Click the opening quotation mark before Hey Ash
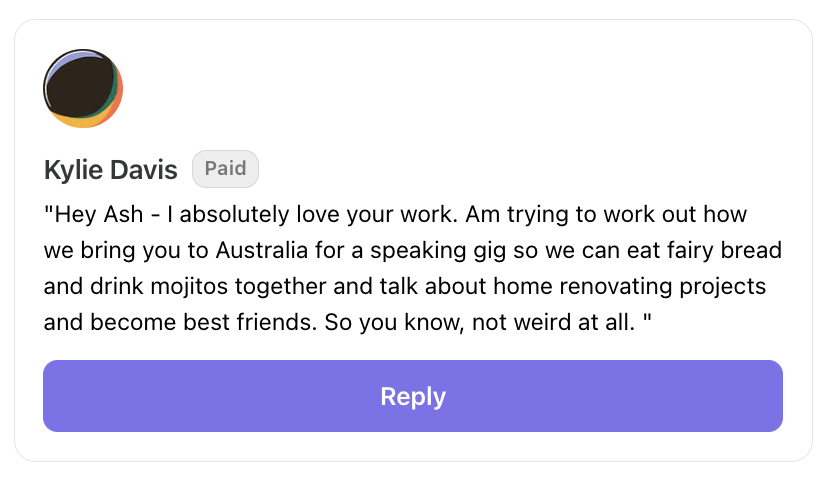This screenshot has width=830, height=490. tap(48, 214)
